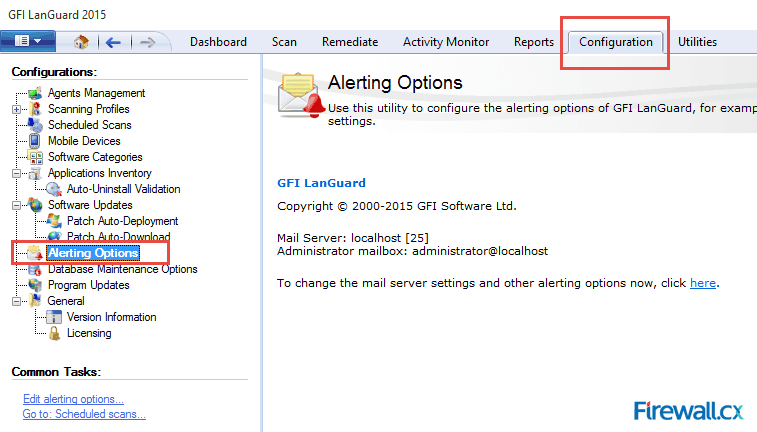This screenshot has height=432, width=757.
Task: Select General tree label
Action: click(x=66, y=301)
